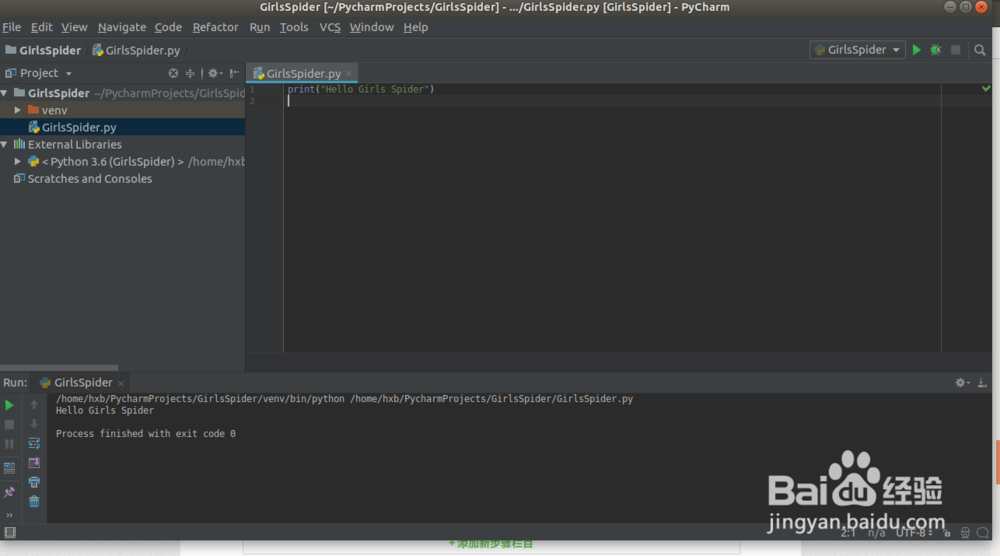Open the File menu
The height and width of the screenshot is (556, 1000).
click(11, 27)
